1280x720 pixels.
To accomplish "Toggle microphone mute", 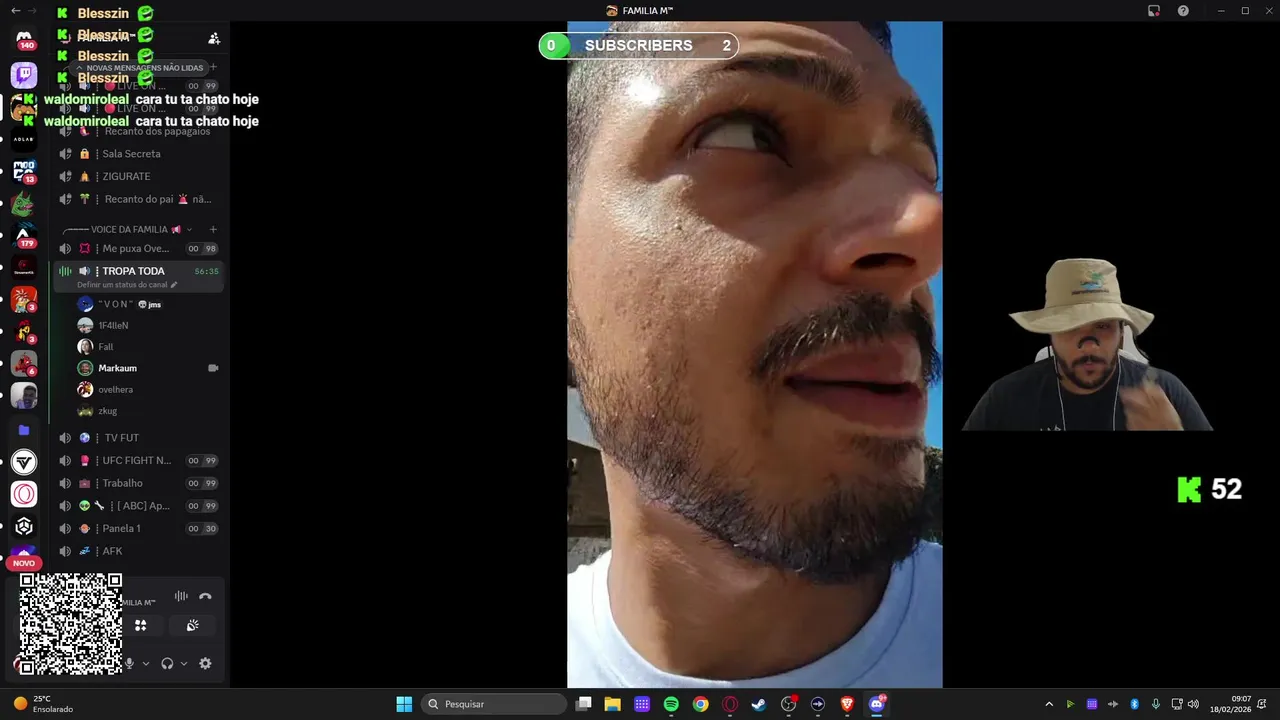I will click(x=129, y=663).
